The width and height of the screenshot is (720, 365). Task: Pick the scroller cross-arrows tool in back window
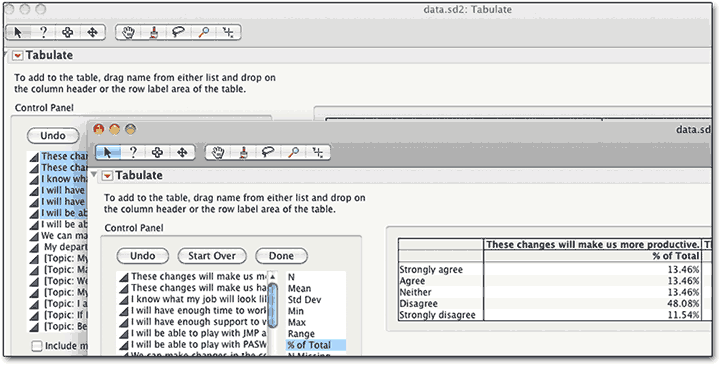click(x=93, y=32)
